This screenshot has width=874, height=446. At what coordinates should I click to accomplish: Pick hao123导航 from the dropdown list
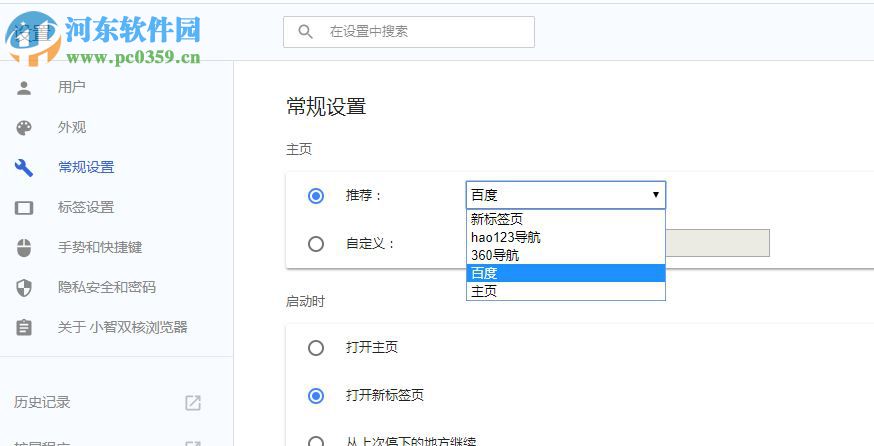click(566, 237)
